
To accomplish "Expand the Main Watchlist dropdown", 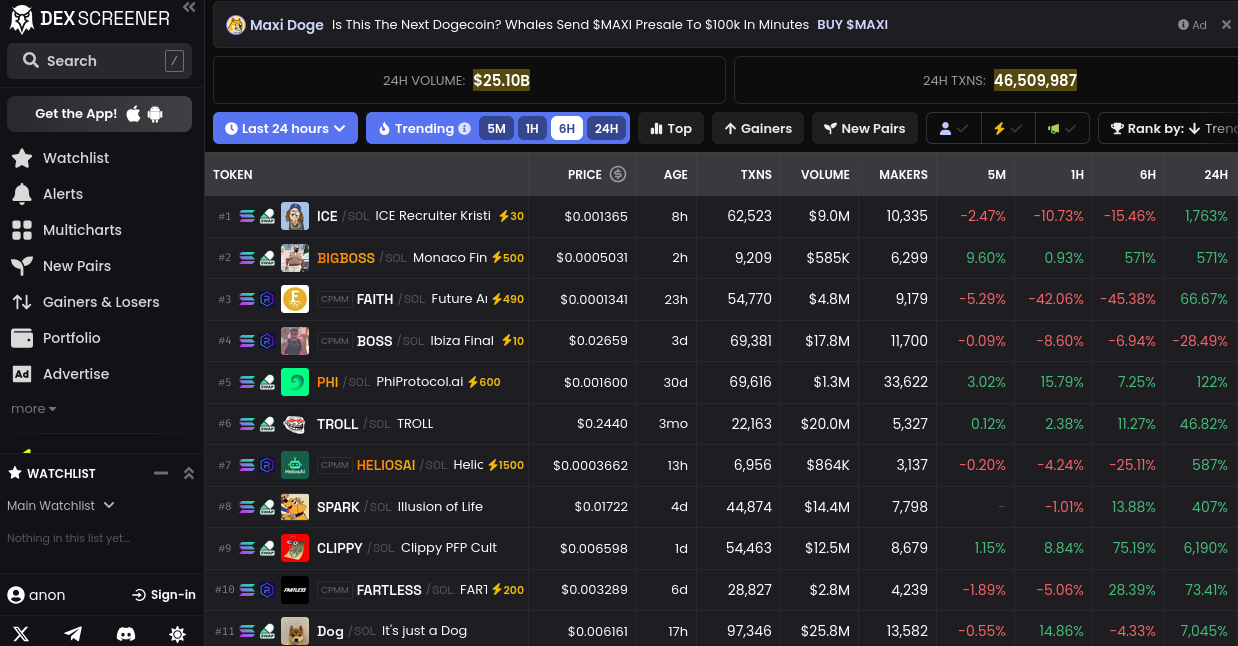I will 61,506.
